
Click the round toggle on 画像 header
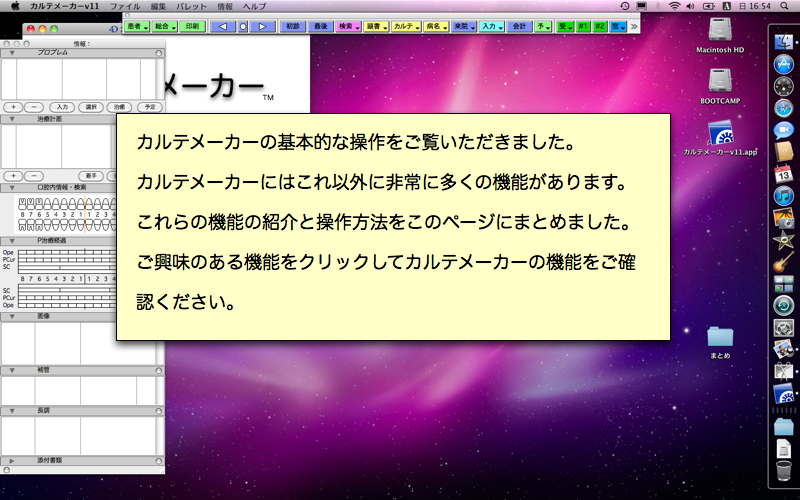159,315
